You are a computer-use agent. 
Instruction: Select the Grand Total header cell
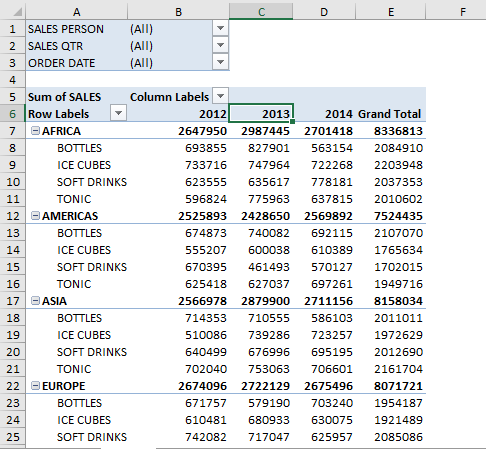click(391, 114)
